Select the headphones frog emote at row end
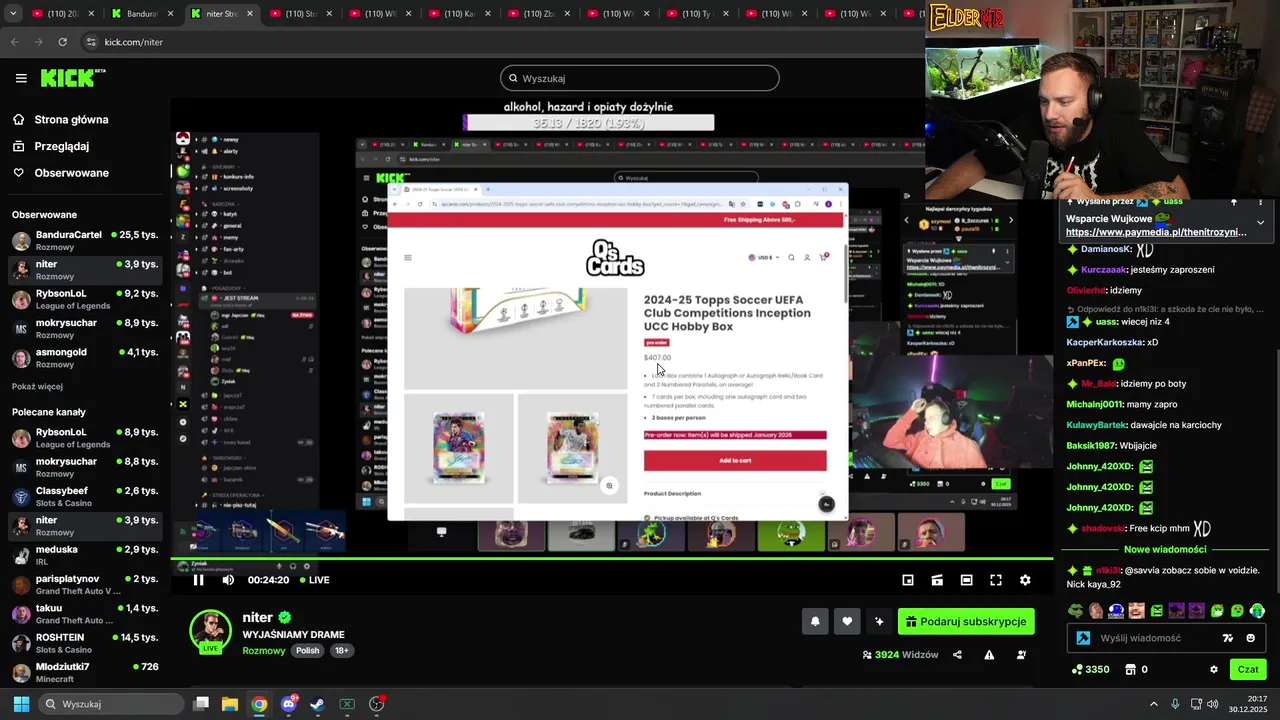Screen dimensions: 1280x720 click(x=1257, y=610)
